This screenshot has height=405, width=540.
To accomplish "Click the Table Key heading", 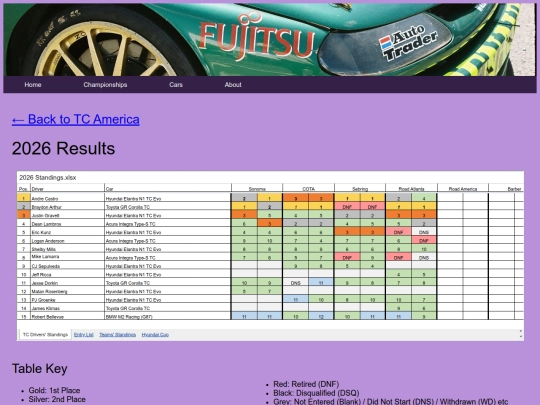I will click(x=40, y=368).
